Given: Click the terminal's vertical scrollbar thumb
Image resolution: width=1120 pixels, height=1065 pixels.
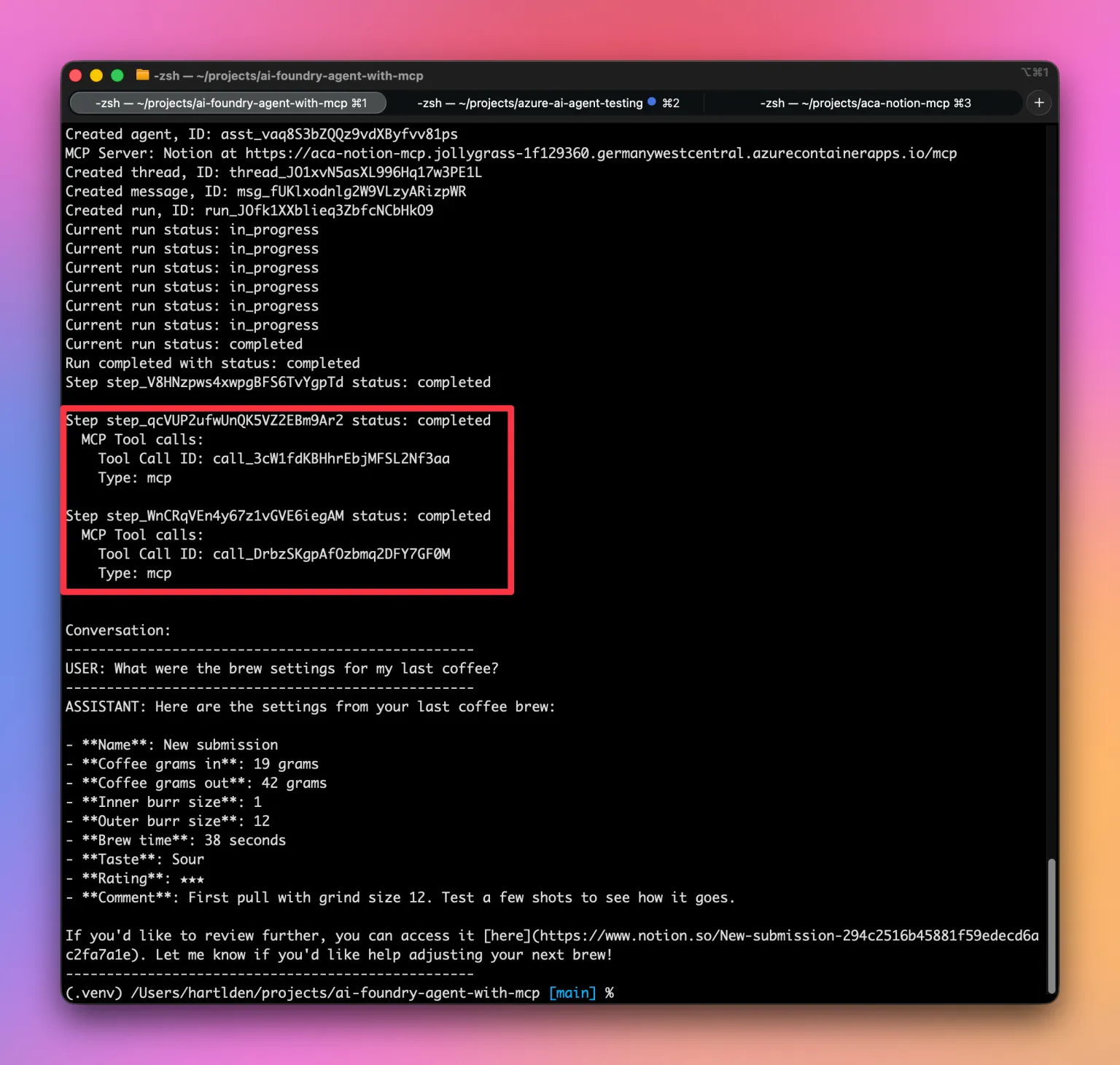Looking at the screenshot, I should [1051, 924].
